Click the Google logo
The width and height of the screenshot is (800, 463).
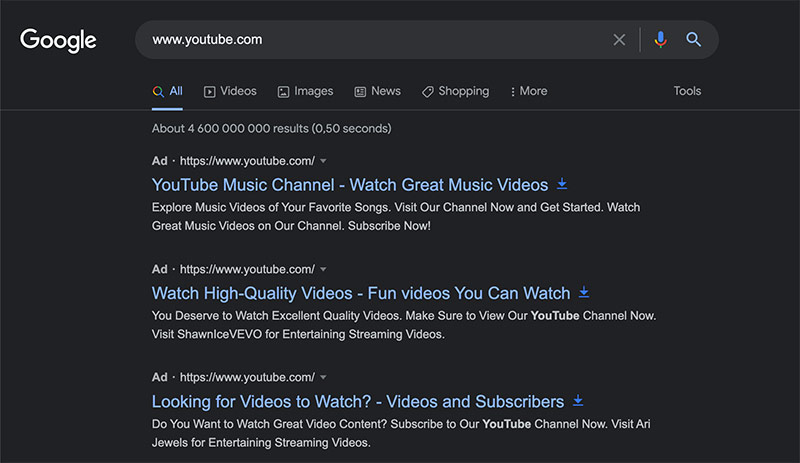point(58,40)
